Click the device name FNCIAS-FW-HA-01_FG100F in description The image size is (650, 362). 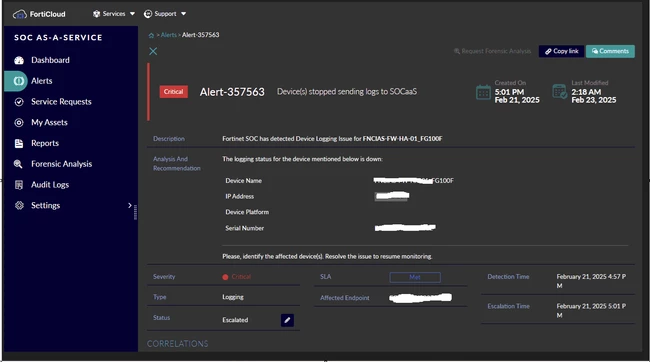point(403,138)
